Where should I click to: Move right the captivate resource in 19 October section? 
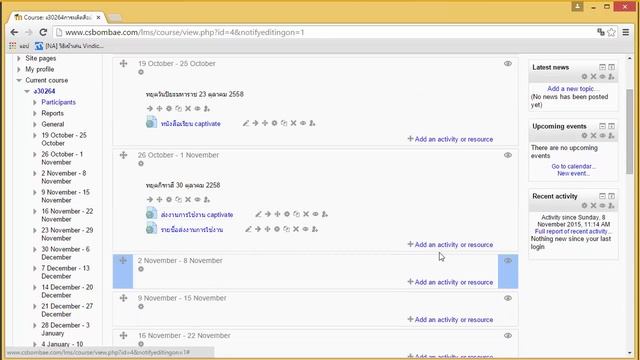tap(255, 123)
